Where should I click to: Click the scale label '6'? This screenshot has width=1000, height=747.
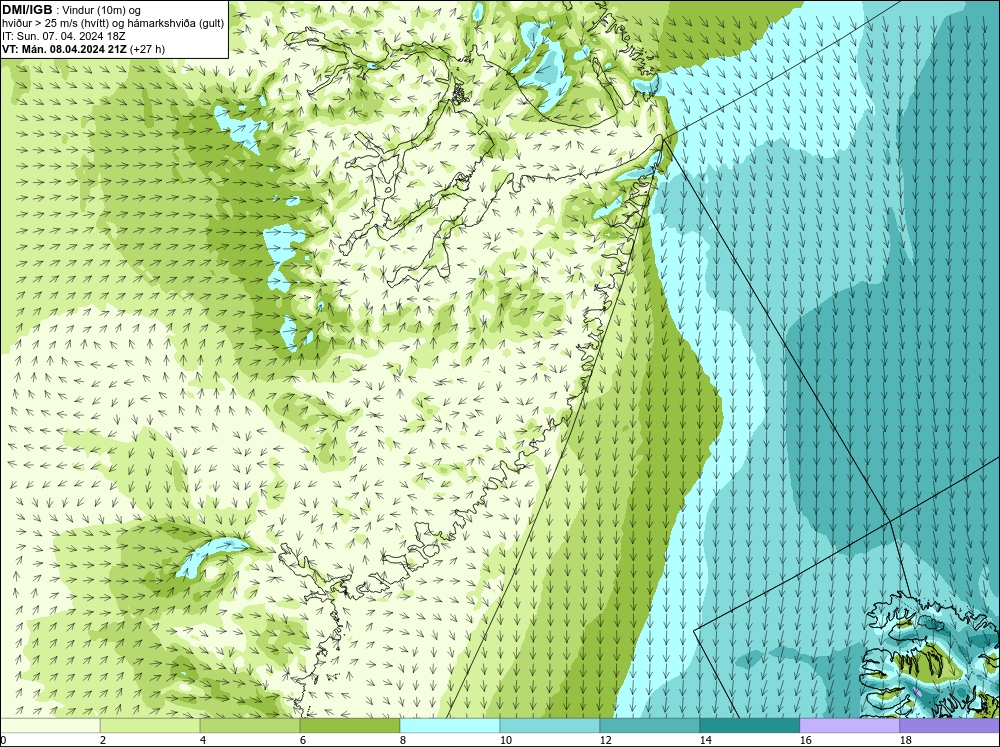303,740
